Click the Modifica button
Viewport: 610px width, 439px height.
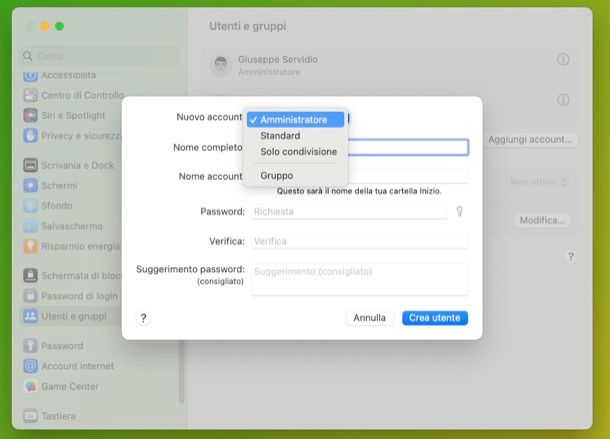coord(542,220)
